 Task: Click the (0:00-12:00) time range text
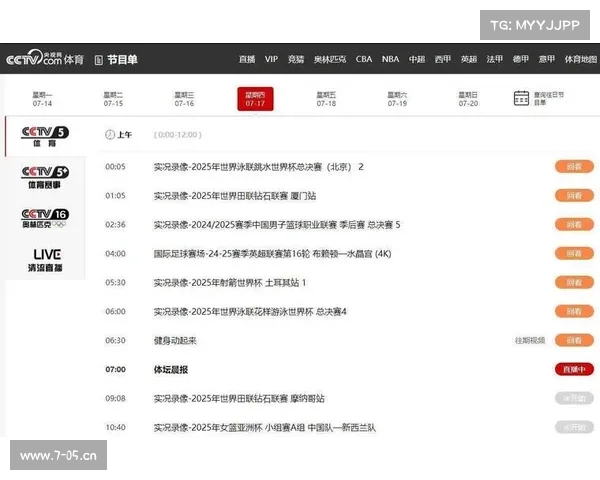click(178, 135)
